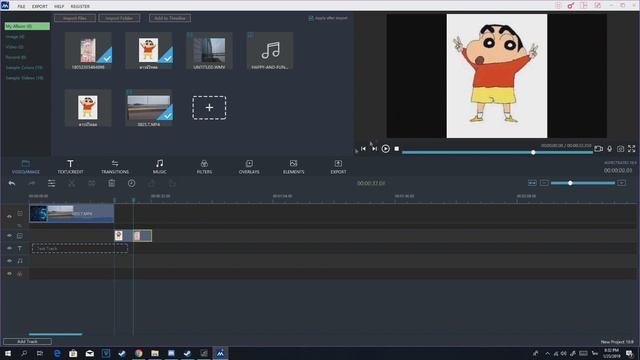Click the timeline zoom slider handle
The height and width of the screenshot is (360, 640).
[x=570, y=183]
